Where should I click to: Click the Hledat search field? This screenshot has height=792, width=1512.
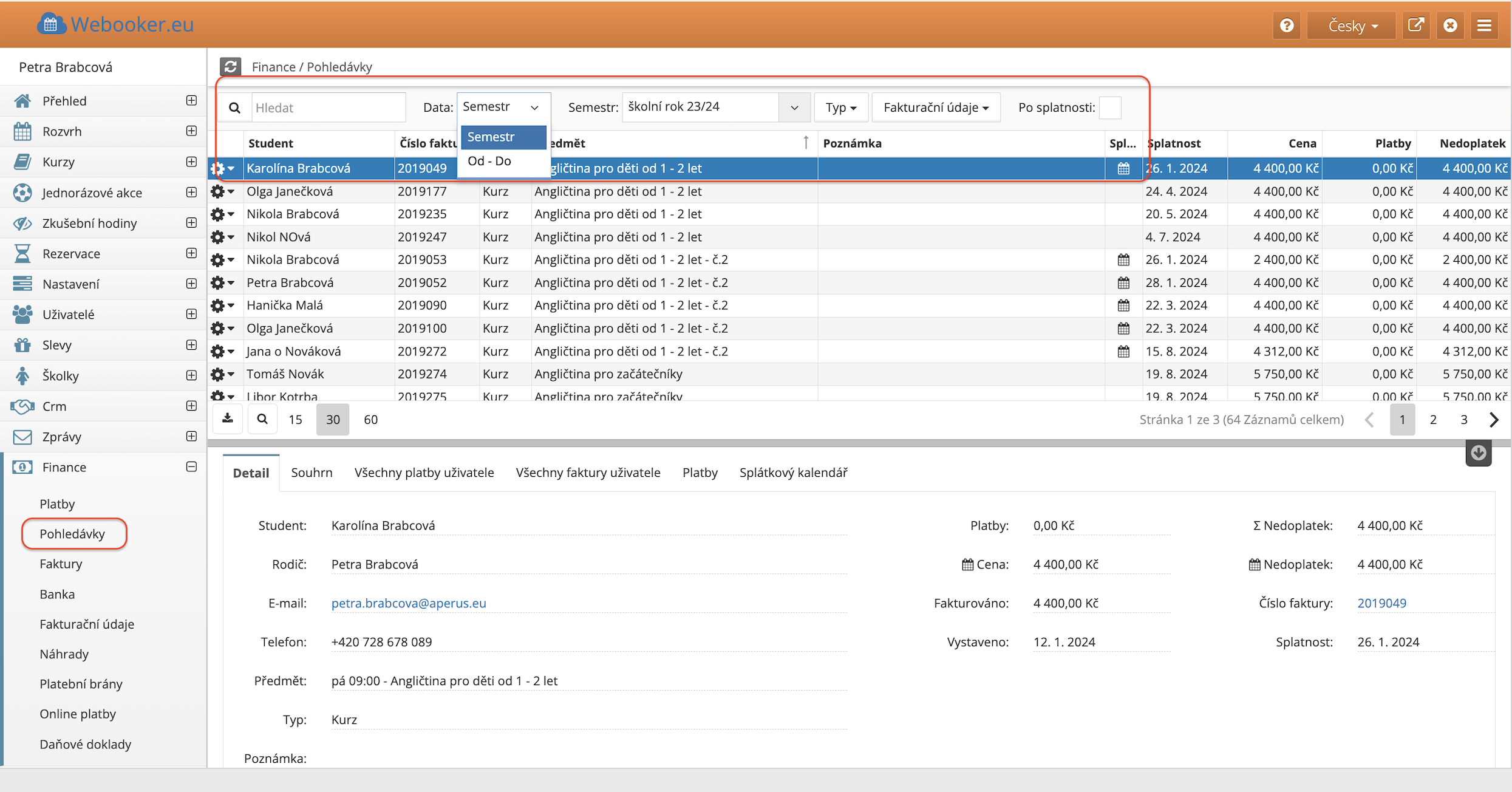(x=329, y=108)
